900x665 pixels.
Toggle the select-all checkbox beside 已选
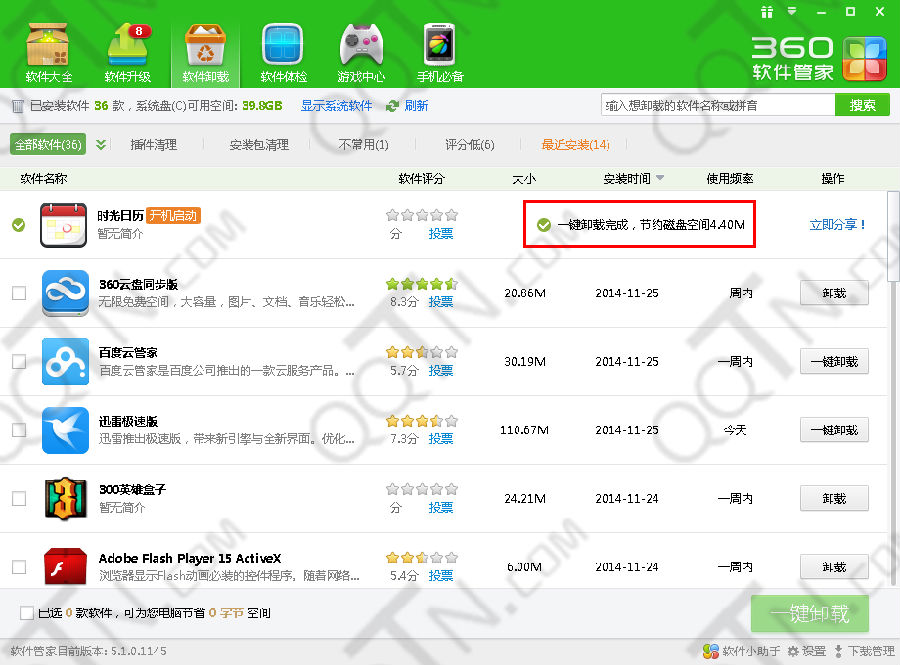27,612
